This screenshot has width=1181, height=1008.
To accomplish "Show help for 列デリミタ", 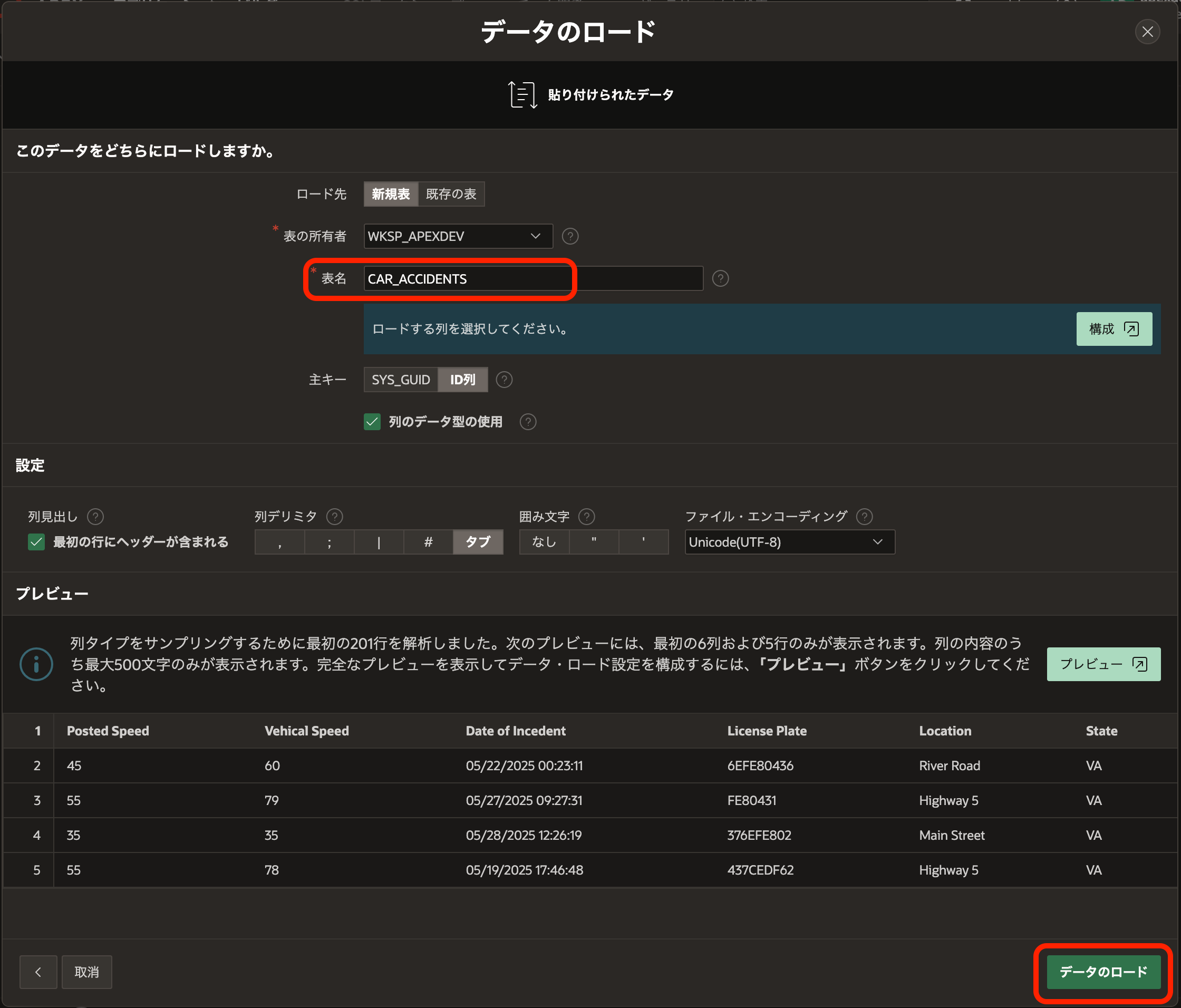I will tap(334, 516).
